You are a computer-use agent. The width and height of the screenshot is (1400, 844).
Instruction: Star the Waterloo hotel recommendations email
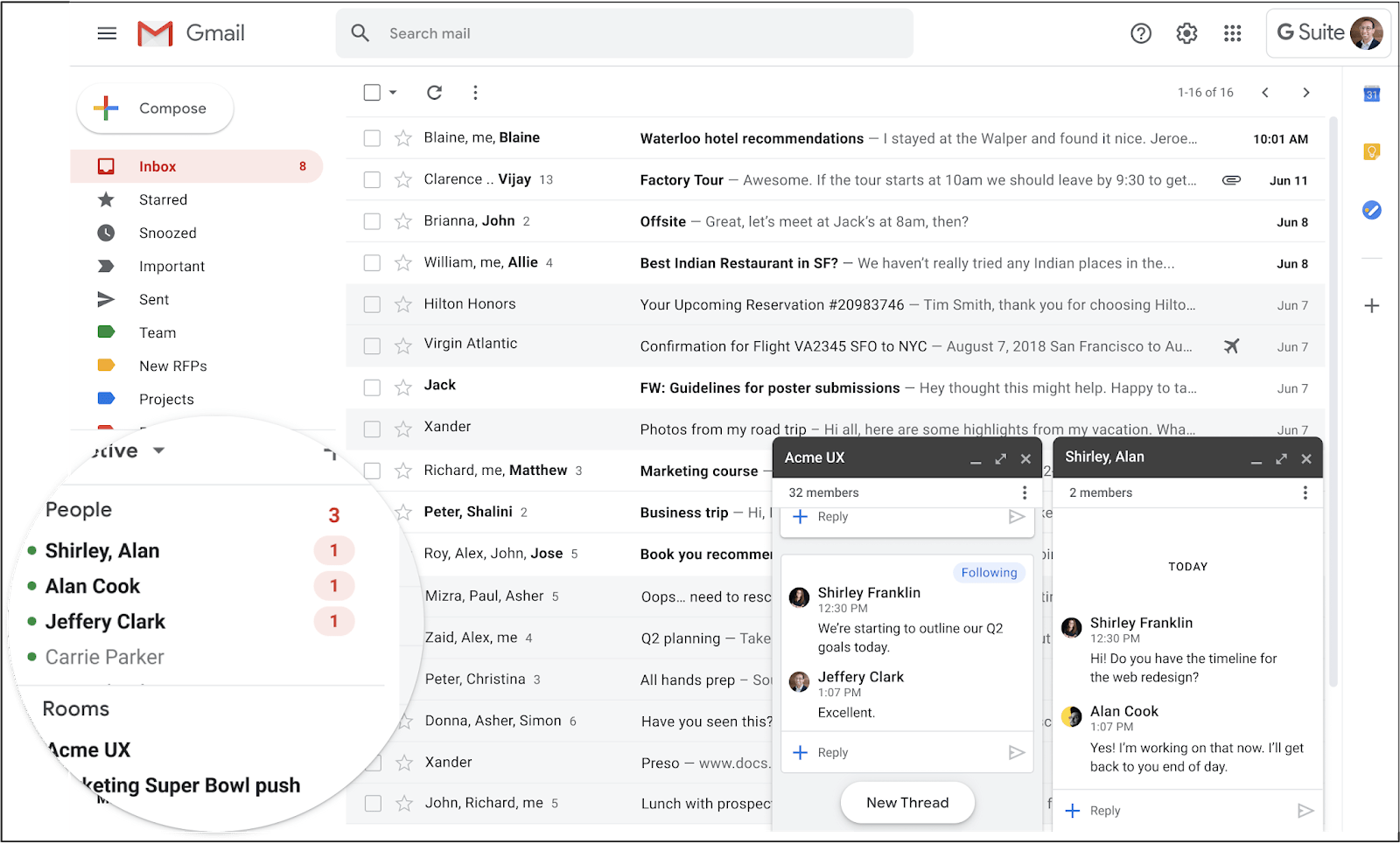(402, 138)
